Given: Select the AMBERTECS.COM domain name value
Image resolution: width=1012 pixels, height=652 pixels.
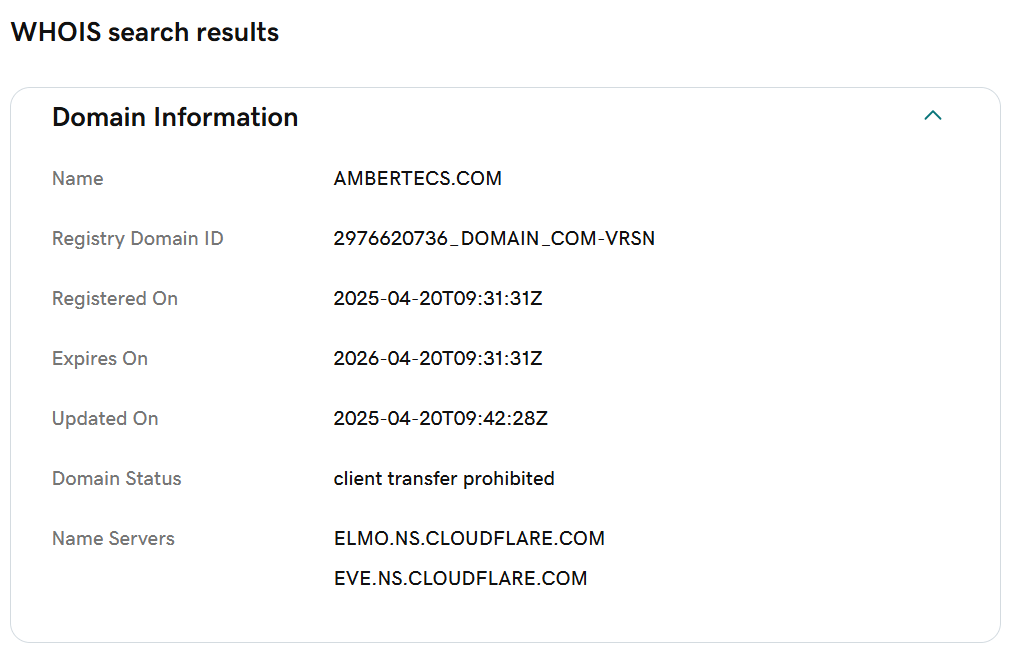Looking at the screenshot, I should 418,179.
